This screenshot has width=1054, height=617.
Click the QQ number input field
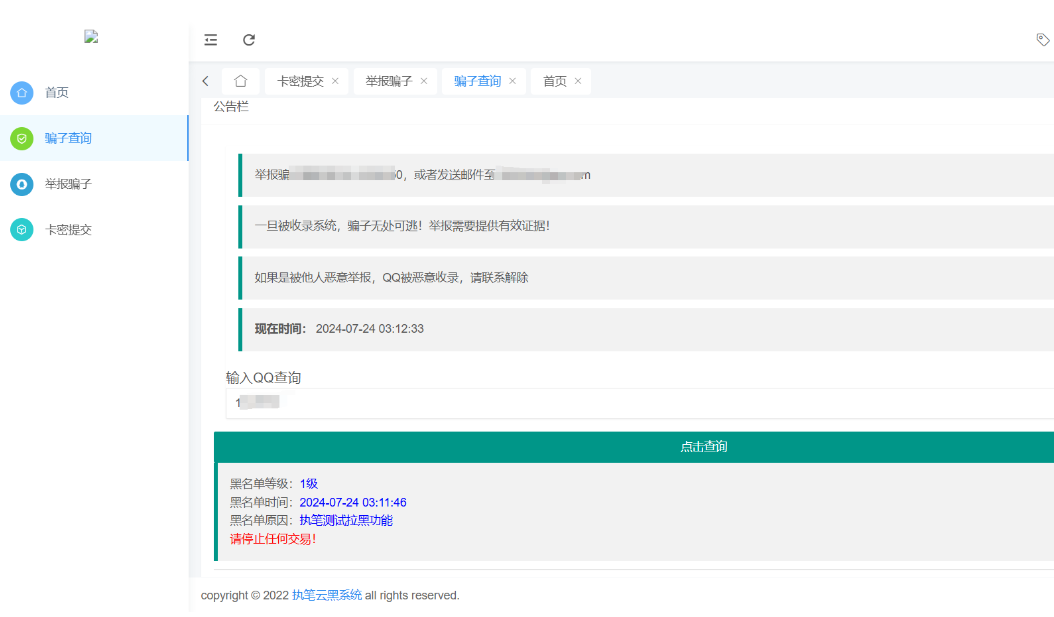tap(640, 403)
